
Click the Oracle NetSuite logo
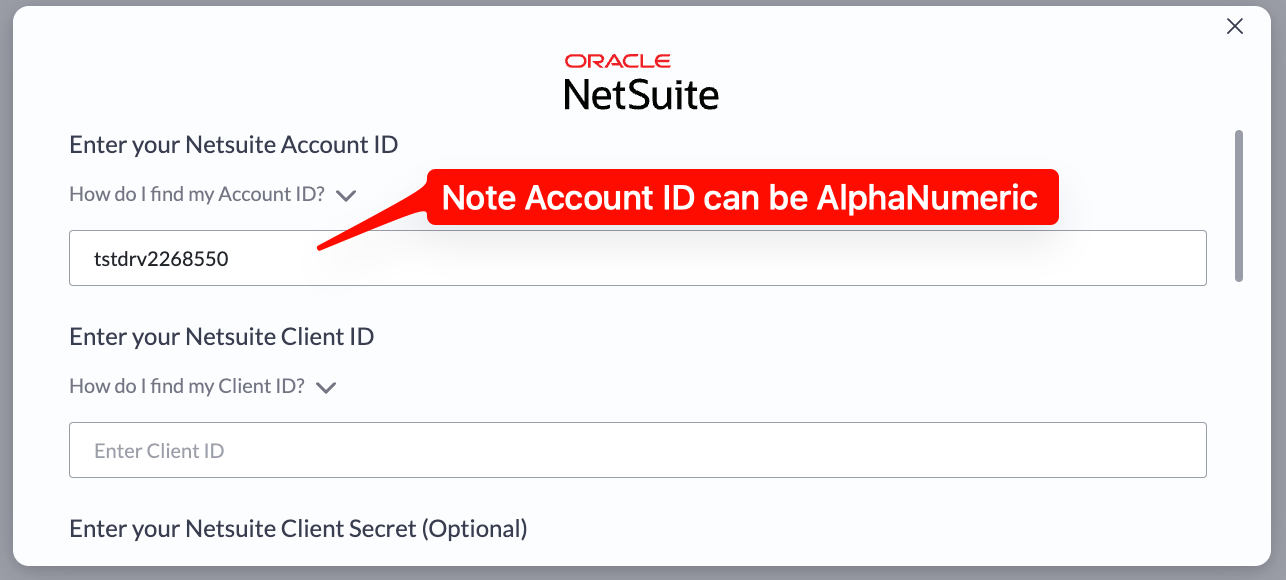click(x=641, y=82)
